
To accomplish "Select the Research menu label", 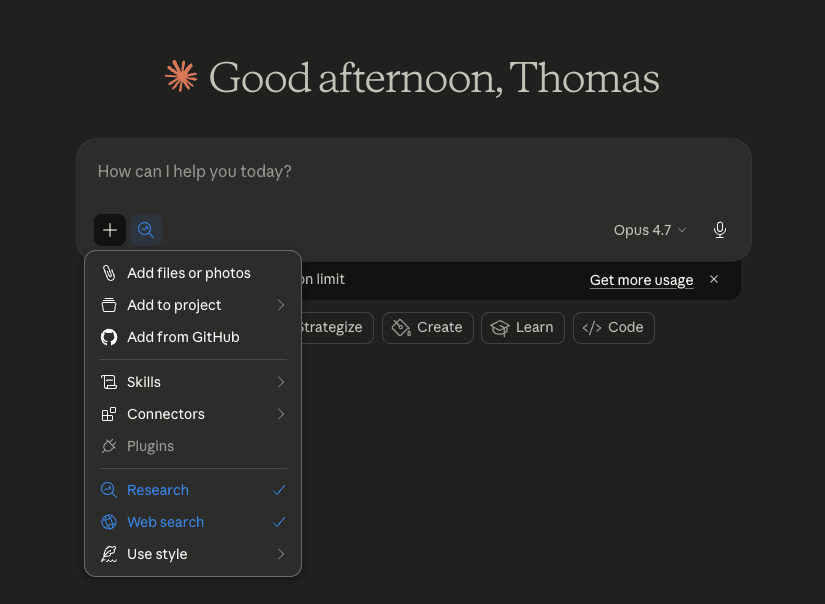I will tap(158, 490).
